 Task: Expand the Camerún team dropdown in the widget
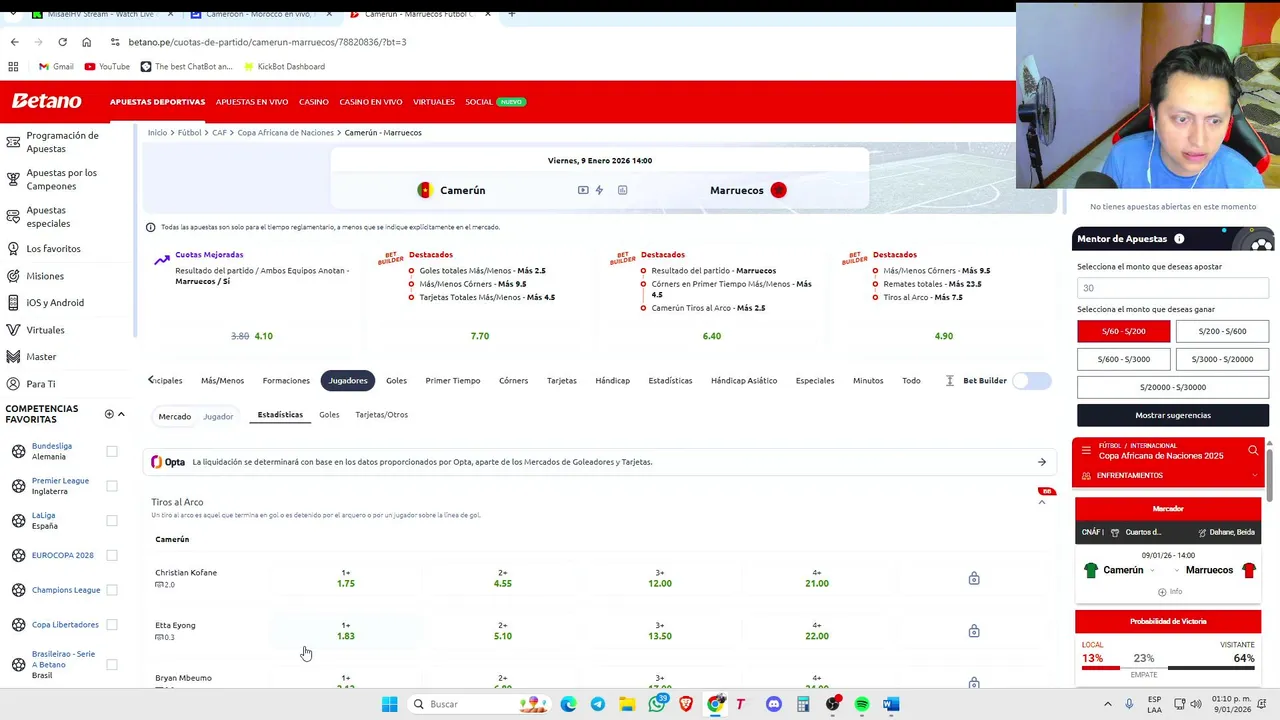coord(1152,571)
